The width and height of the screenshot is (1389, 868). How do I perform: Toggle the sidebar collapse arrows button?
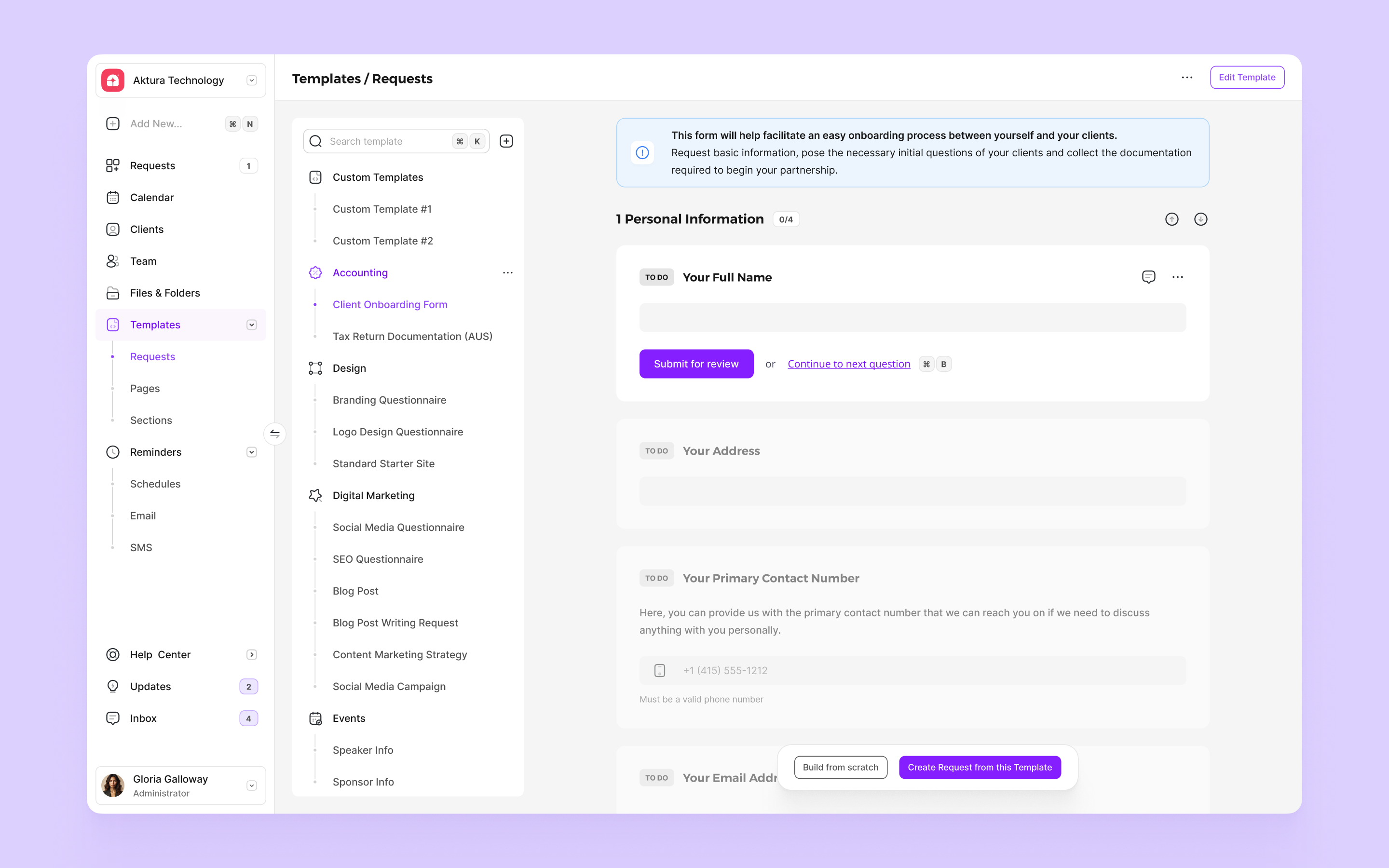275,434
